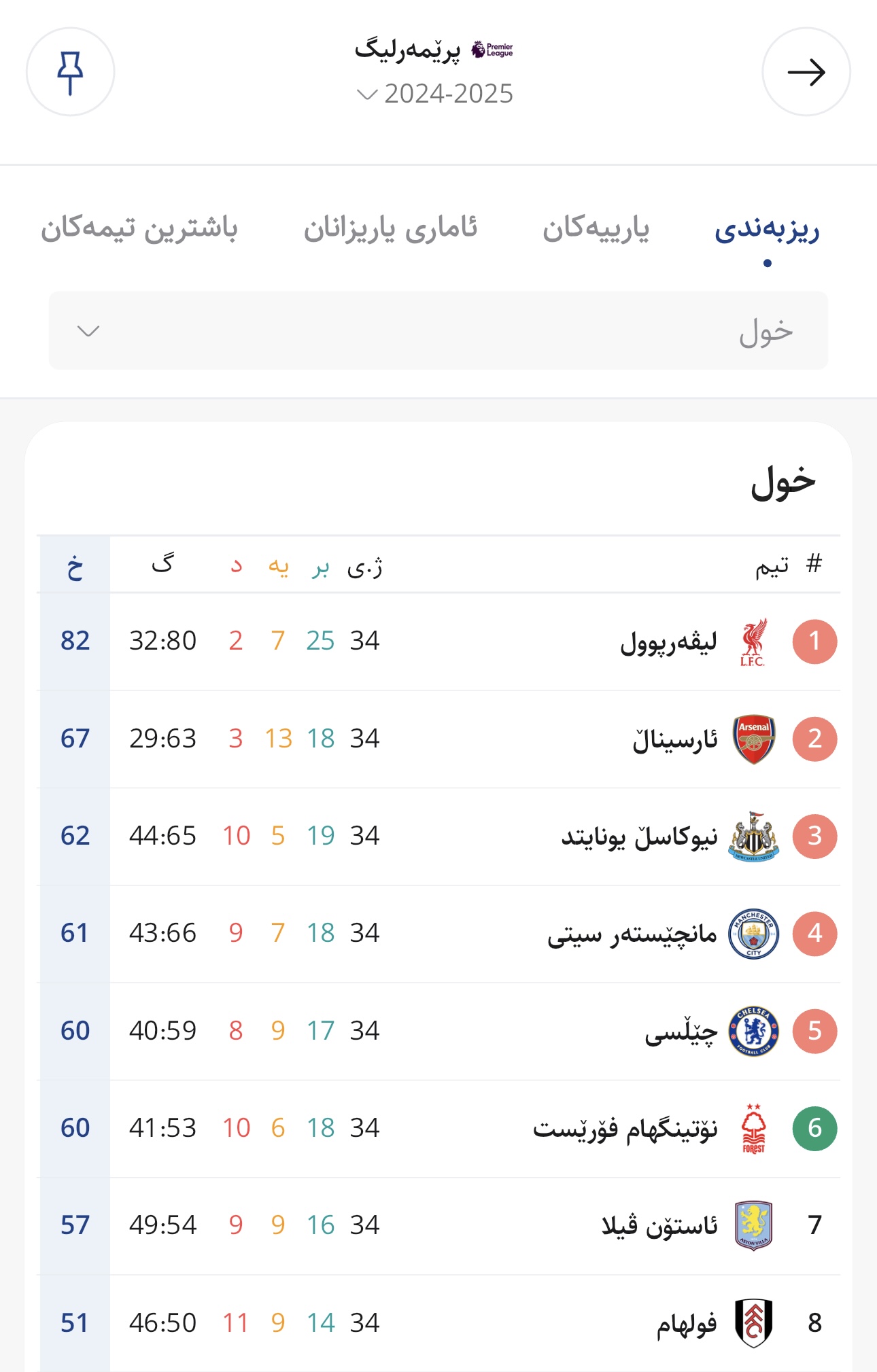Switch to یارییەکان tab
The height and width of the screenshot is (1372, 877).
(596, 228)
